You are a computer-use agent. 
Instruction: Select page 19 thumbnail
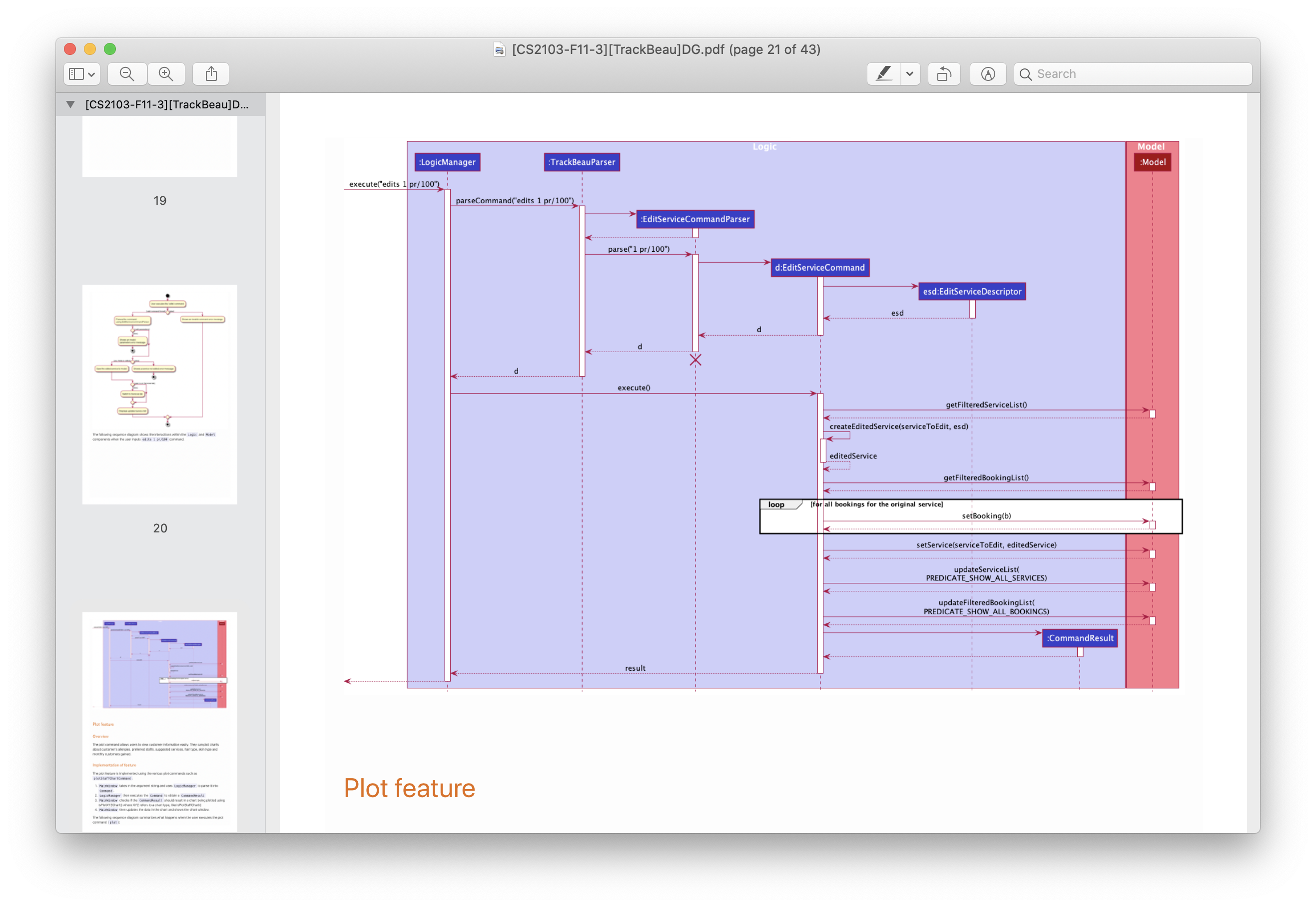(160, 146)
